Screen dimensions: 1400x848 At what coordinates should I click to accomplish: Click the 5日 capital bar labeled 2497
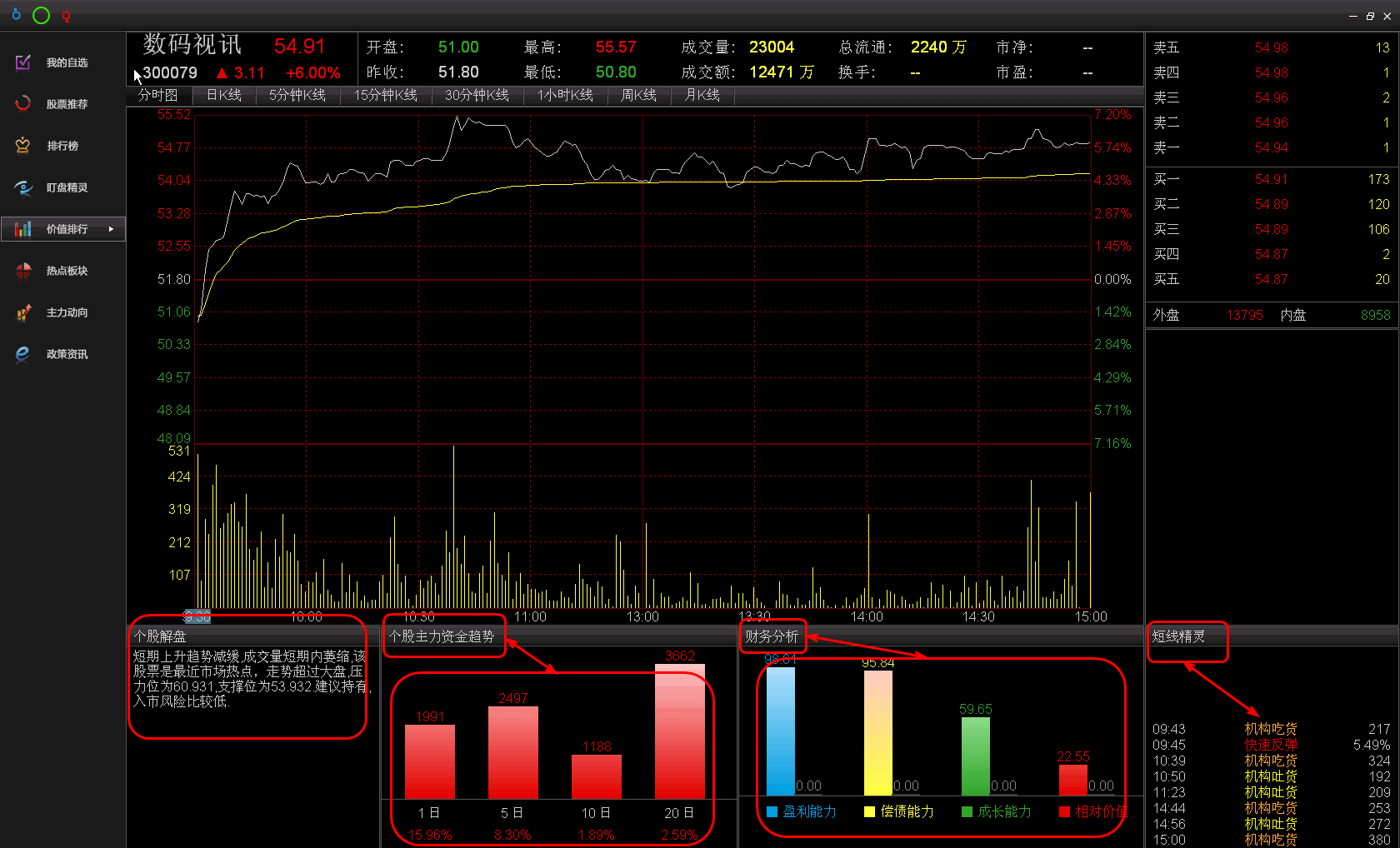pyautogui.click(x=513, y=753)
